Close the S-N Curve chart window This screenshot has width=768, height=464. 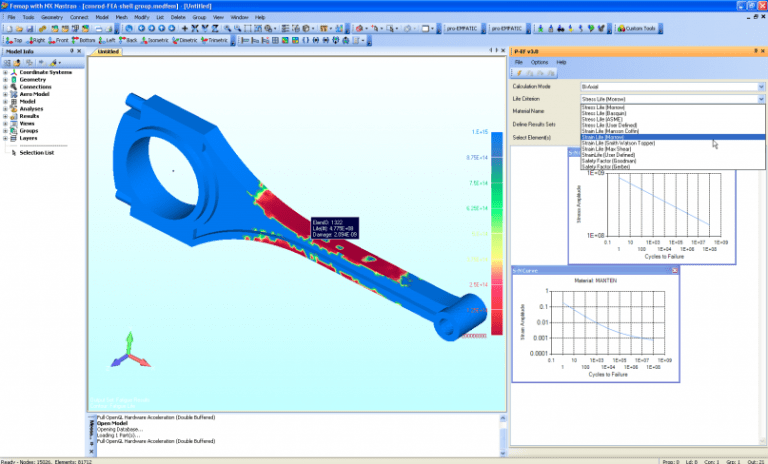[674, 270]
